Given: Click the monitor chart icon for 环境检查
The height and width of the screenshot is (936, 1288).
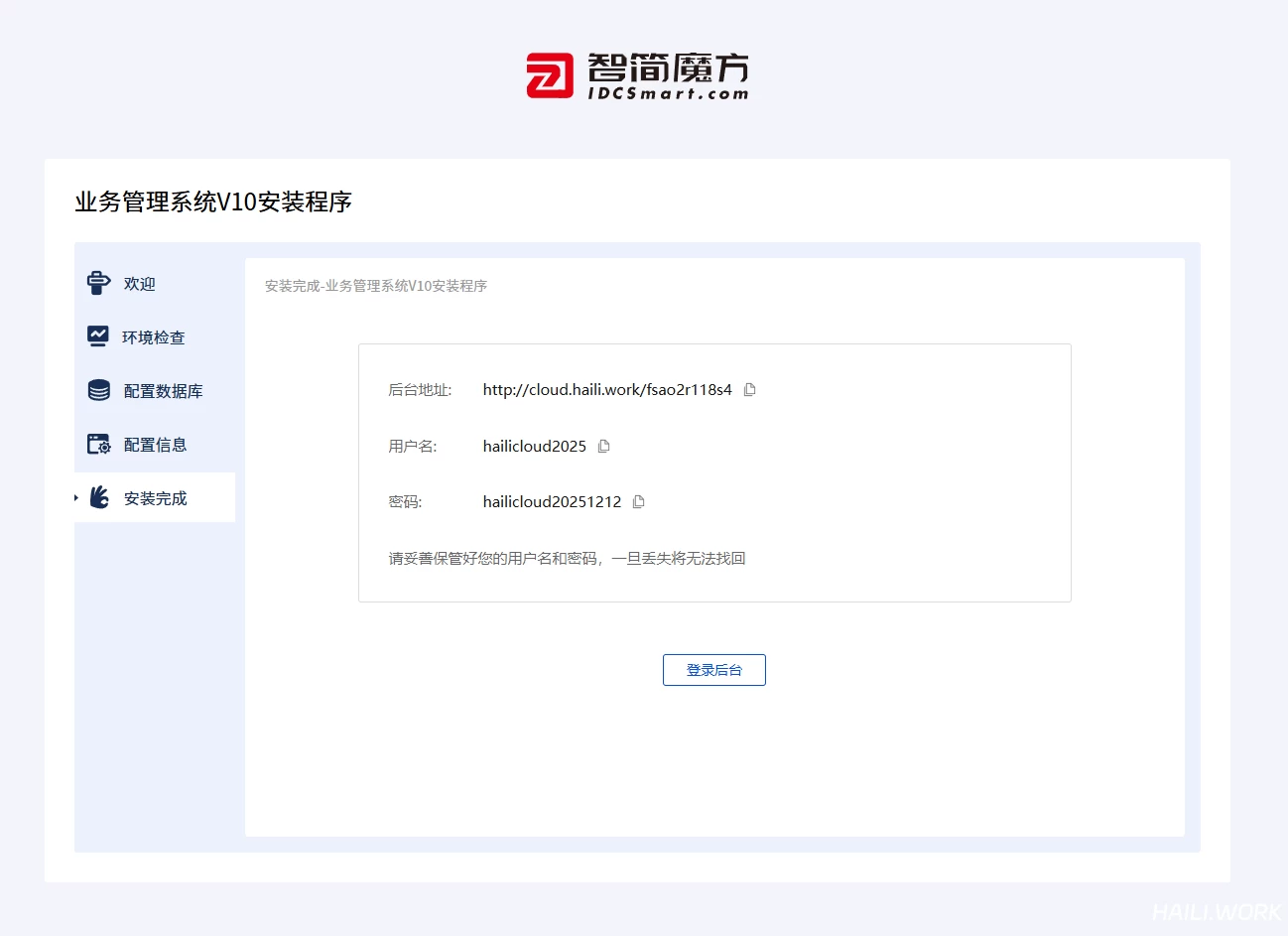Looking at the screenshot, I should click(x=98, y=336).
